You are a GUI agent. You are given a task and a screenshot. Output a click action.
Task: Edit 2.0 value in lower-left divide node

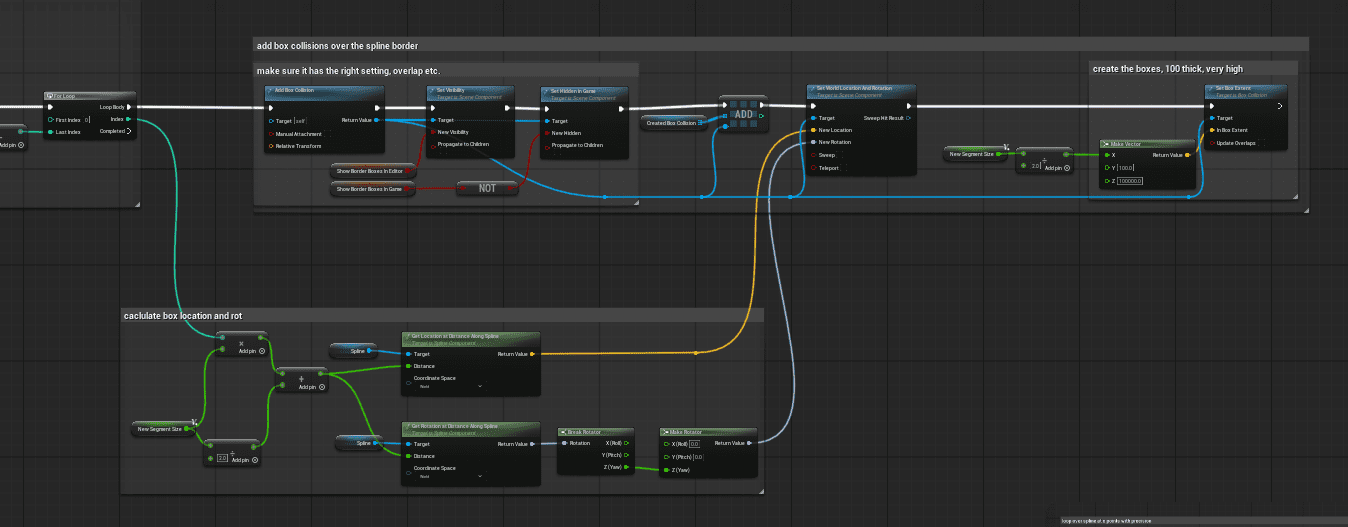point(224,459)
